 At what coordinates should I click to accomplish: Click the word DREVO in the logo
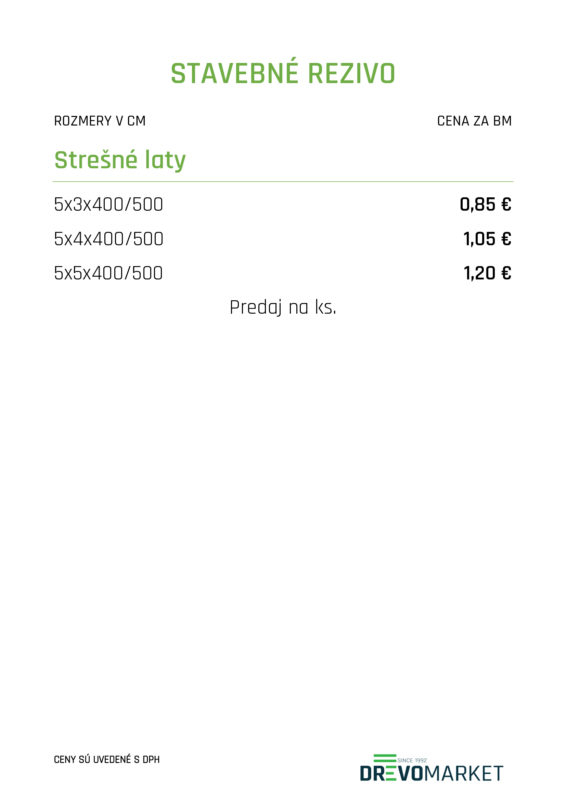392,773
